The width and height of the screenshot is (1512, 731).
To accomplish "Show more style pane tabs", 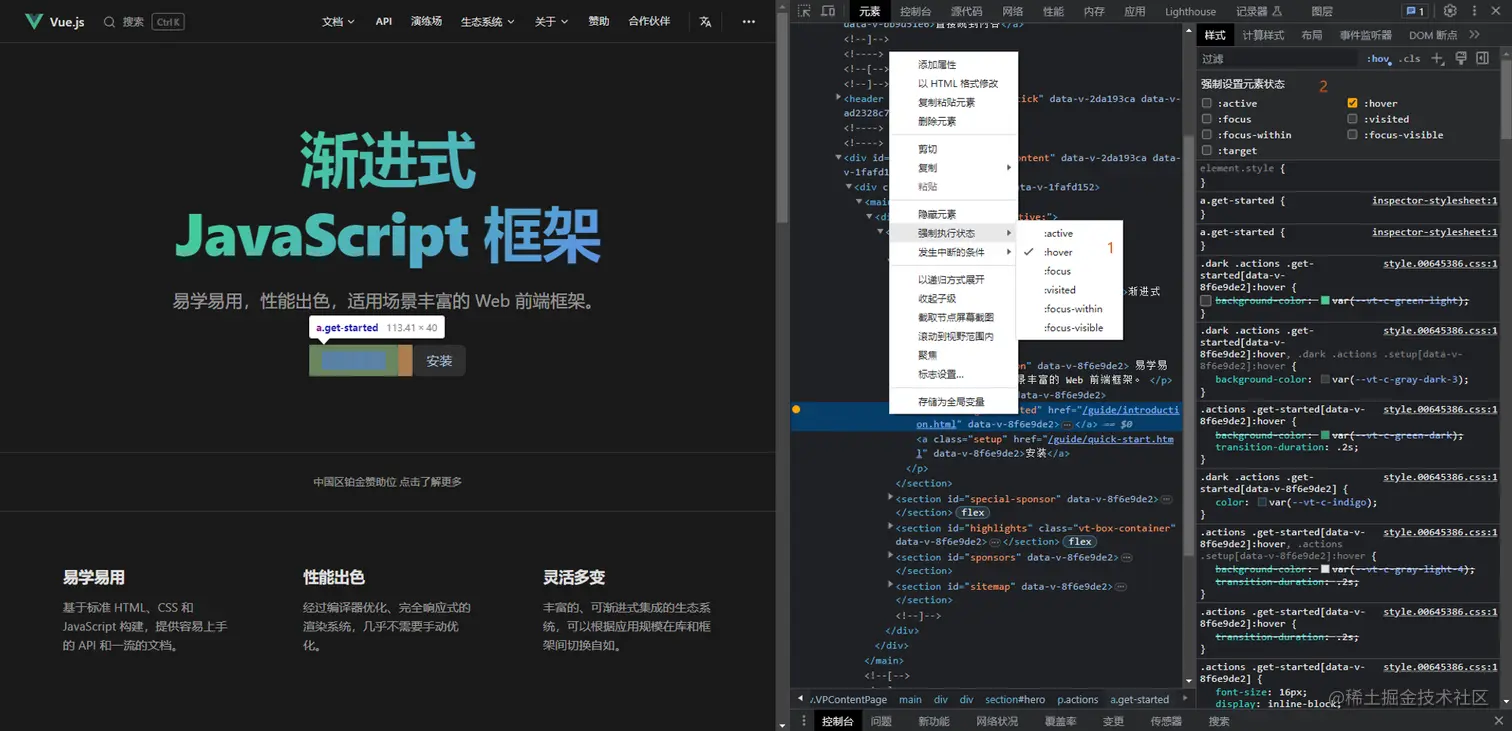I will tap(1474, 35).
